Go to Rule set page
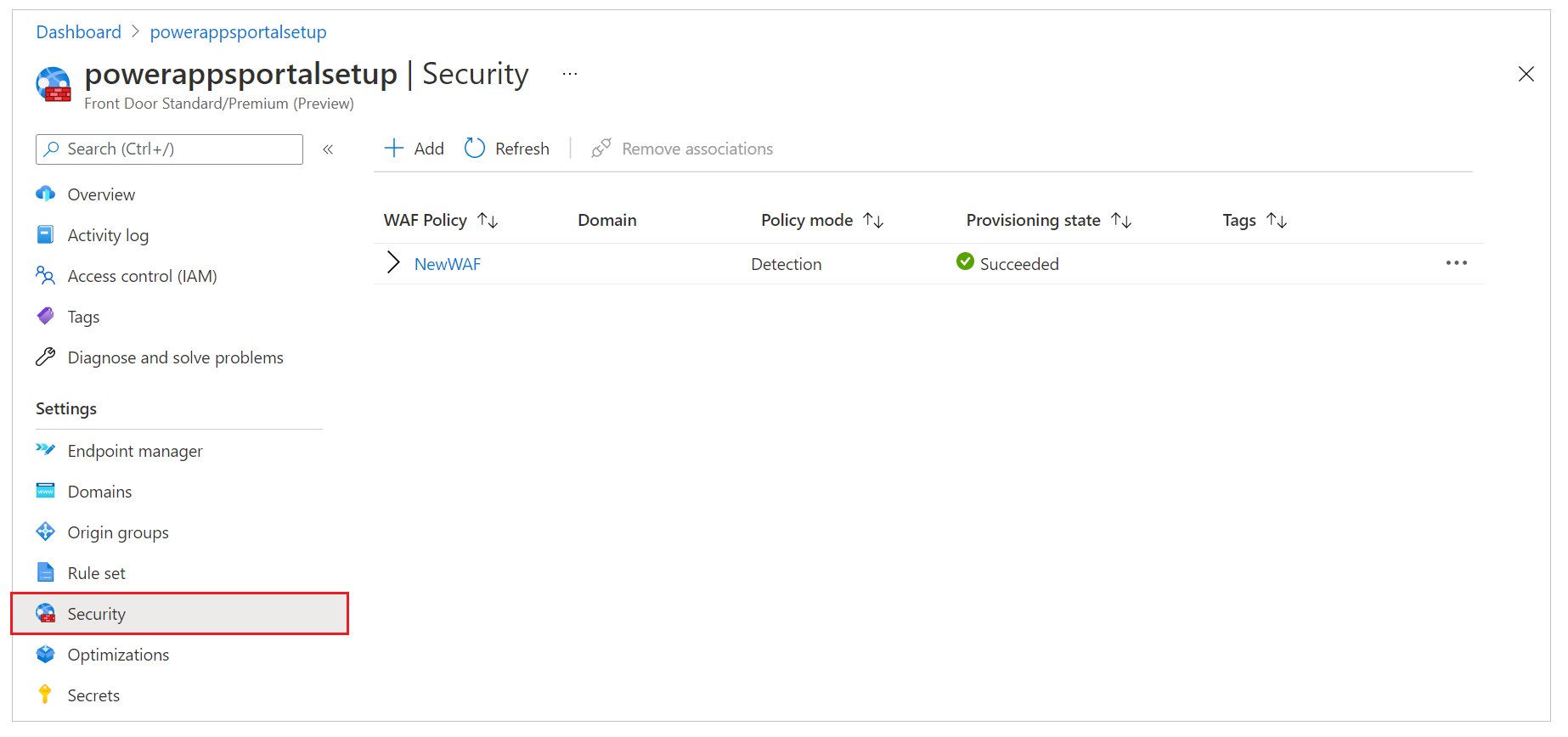 [x=96, y=573]
